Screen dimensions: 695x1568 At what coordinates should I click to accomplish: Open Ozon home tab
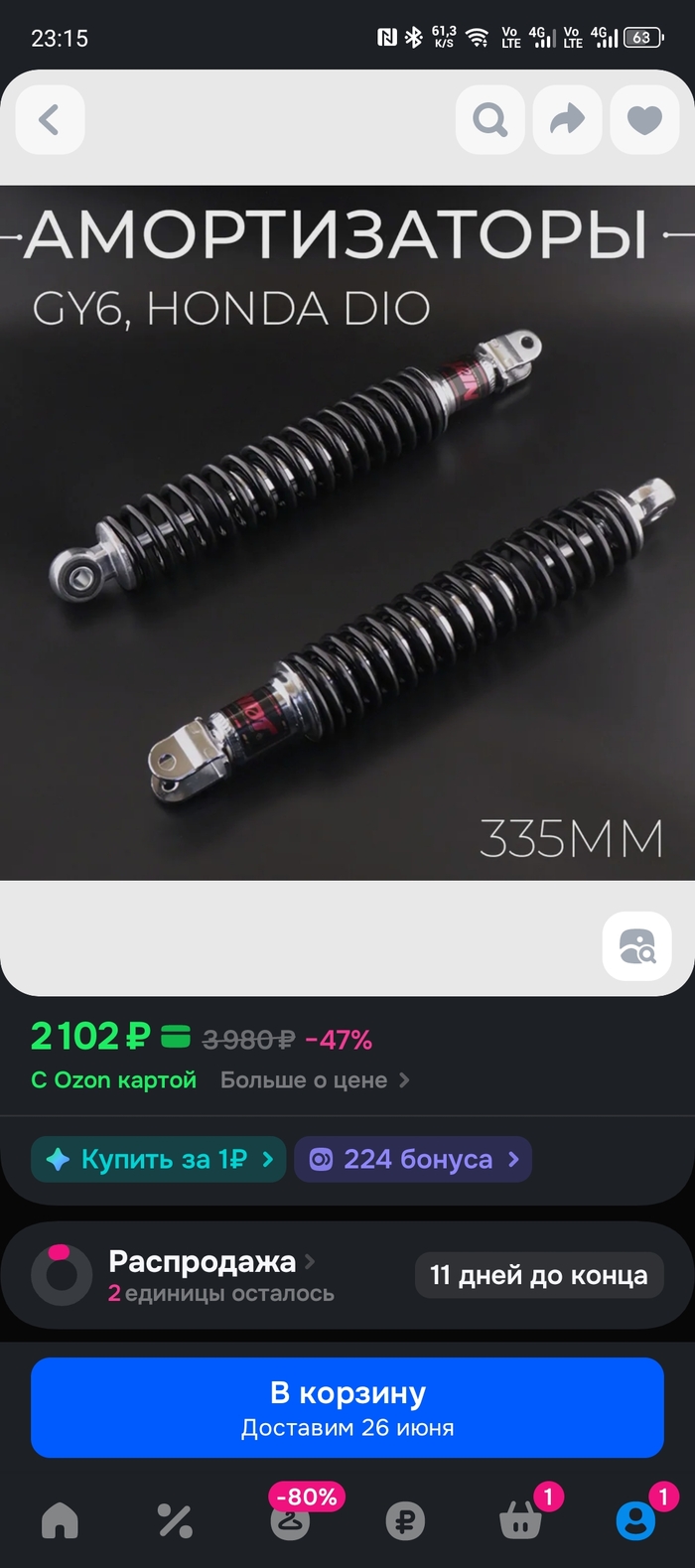coord(60,1520)
